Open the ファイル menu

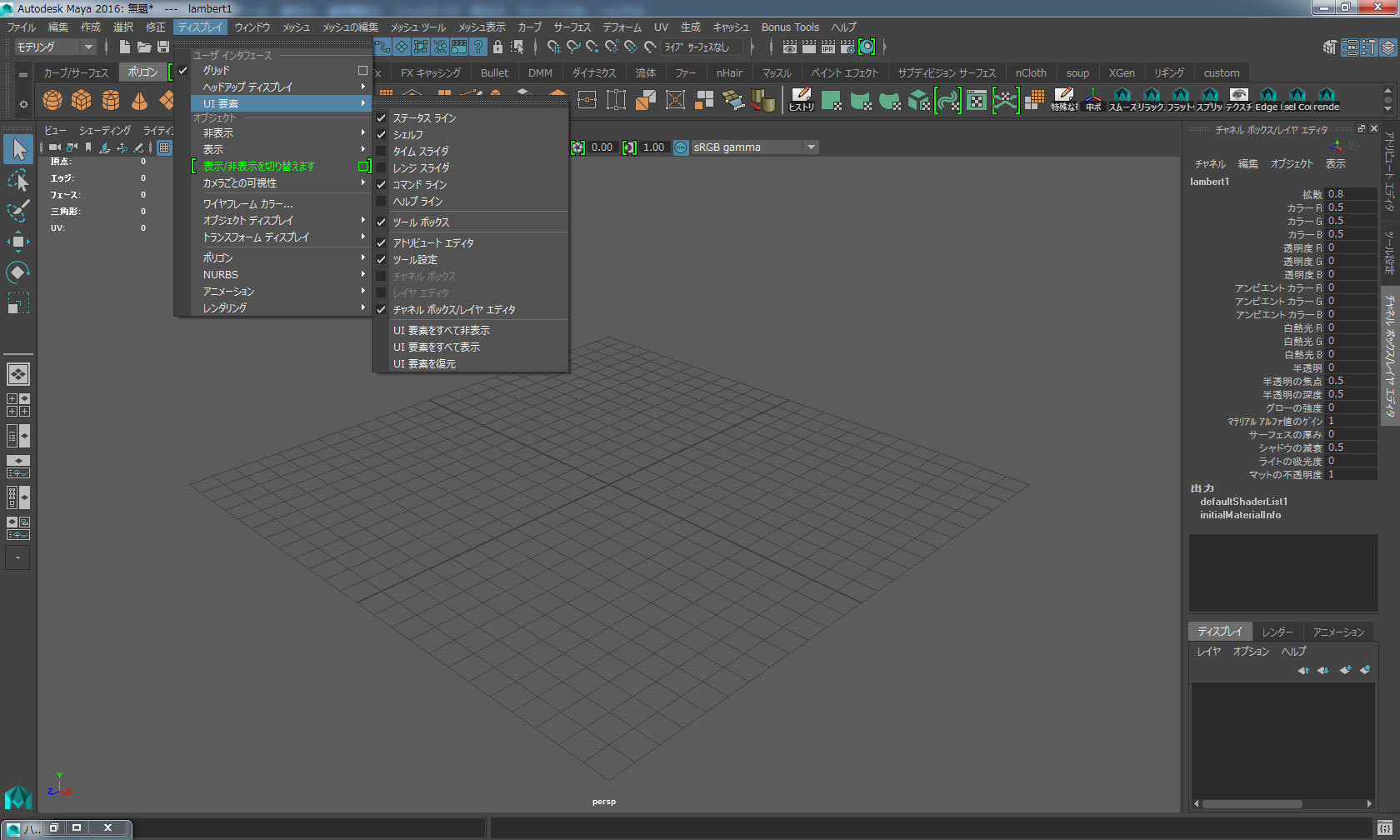pyautogui.click(x=22, y=27)
